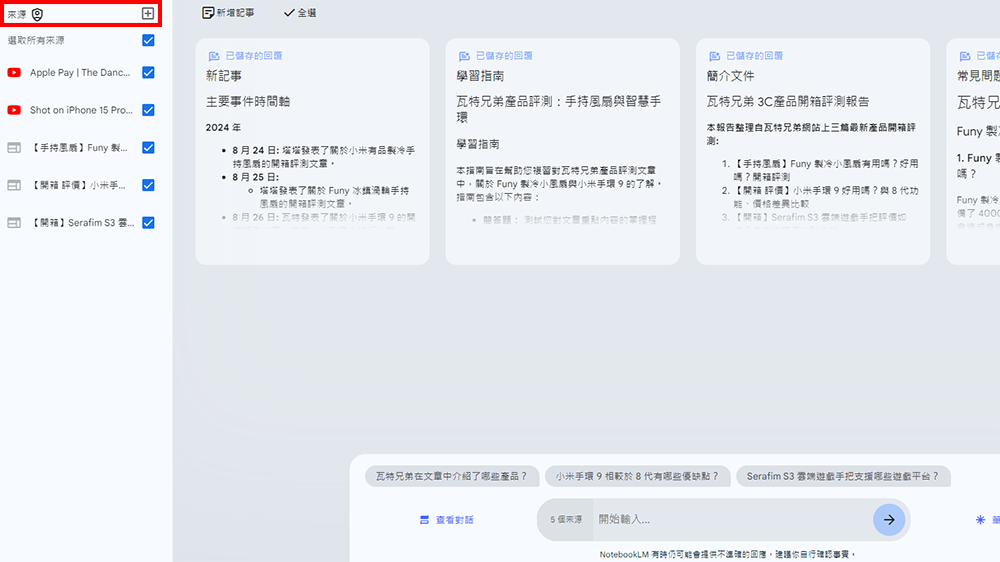Click the shield icon next to 來源
Viewport: 1000px width, 562px height.
point(38,15)
